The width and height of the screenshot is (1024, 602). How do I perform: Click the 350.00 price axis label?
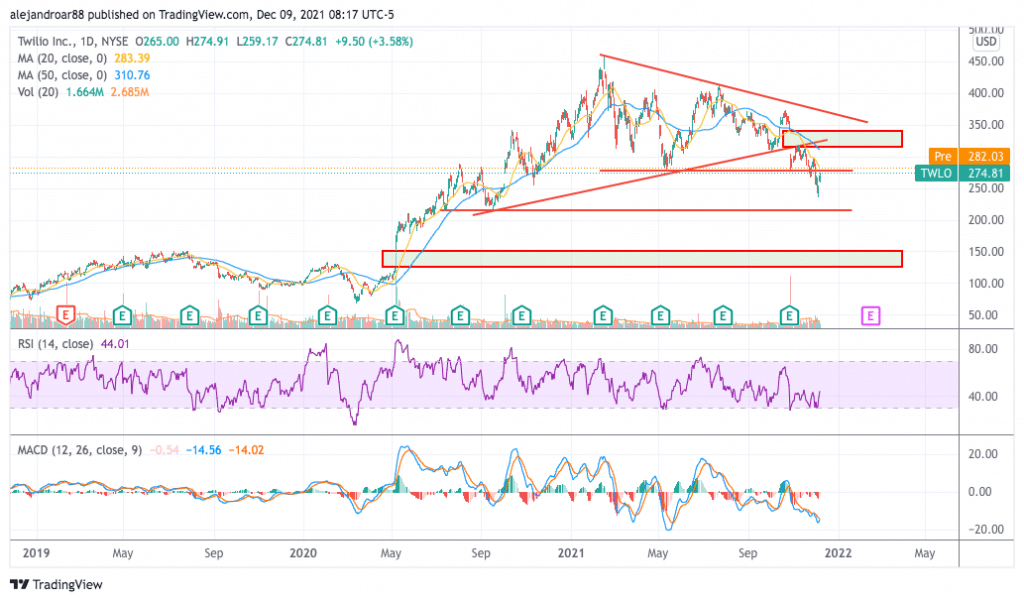[985, 125]
